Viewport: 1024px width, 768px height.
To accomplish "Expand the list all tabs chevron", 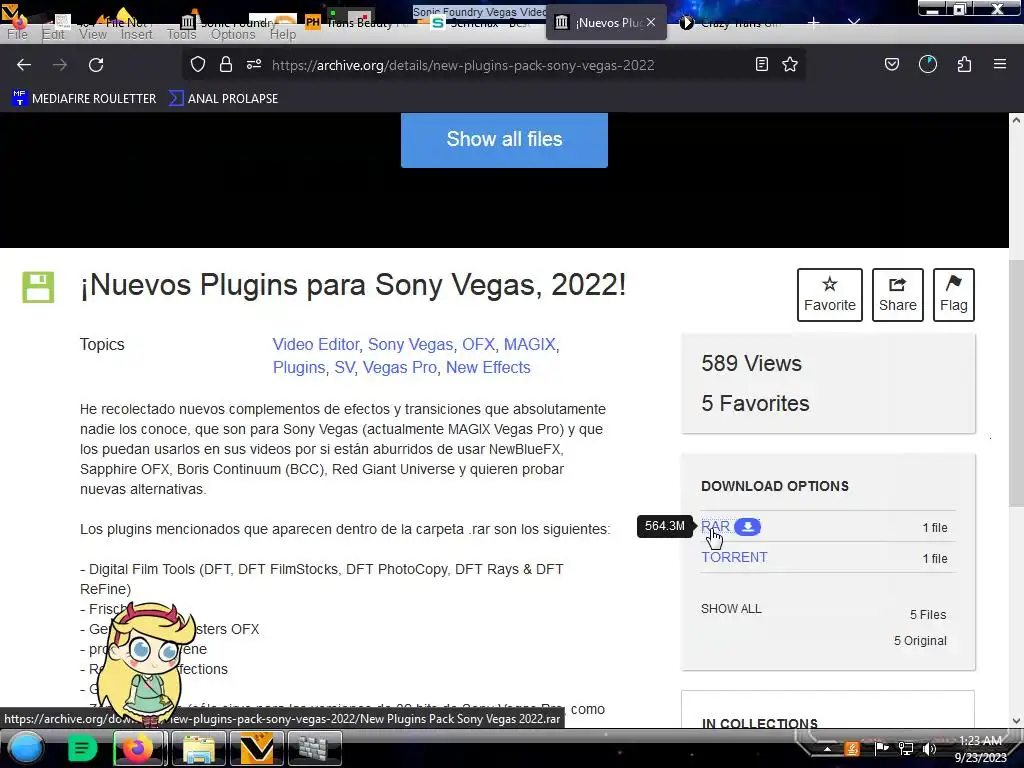I will [x=854, y=23].
